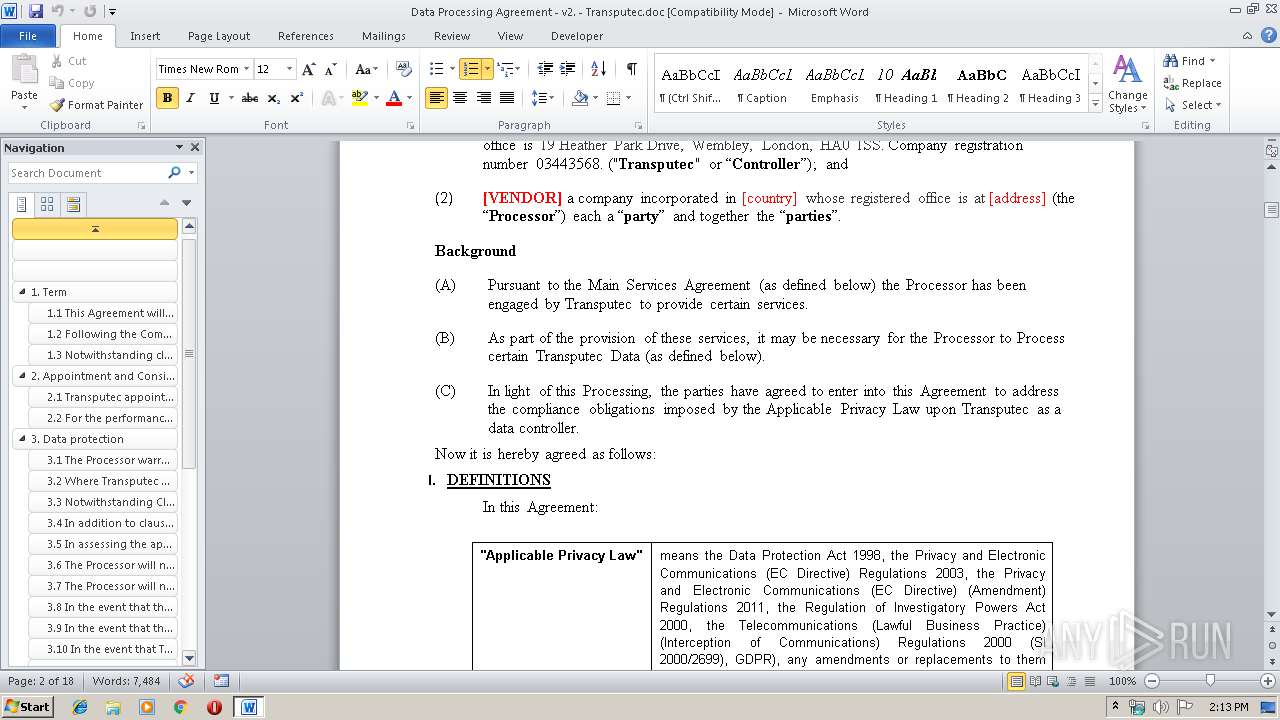Click the Copy command

(x=71, y=83)
